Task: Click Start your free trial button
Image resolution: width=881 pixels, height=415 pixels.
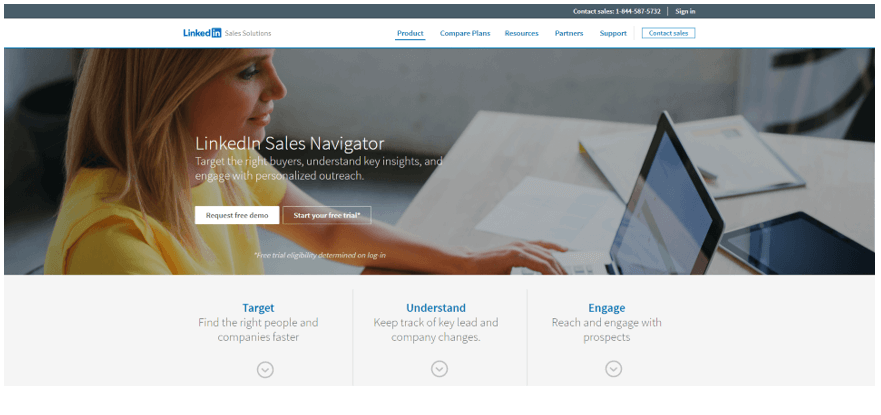Action: (x=327, y=215)
